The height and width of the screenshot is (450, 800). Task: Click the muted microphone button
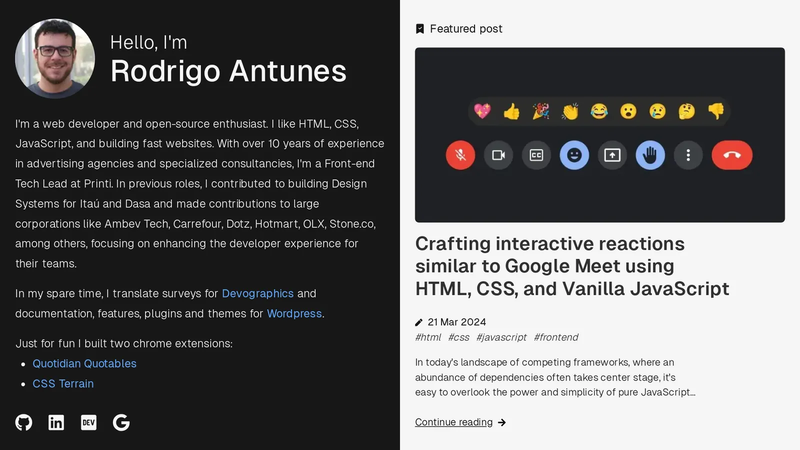460,155
